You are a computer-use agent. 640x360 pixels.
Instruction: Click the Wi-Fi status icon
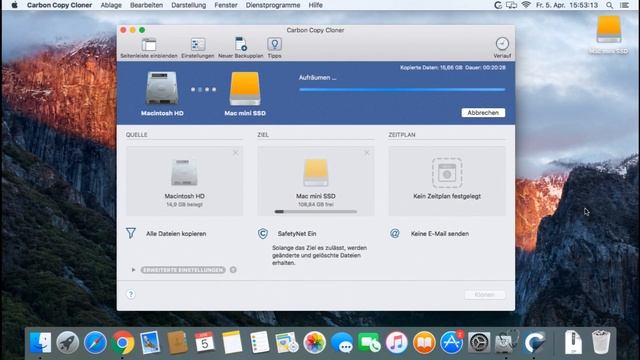(526, 5)
